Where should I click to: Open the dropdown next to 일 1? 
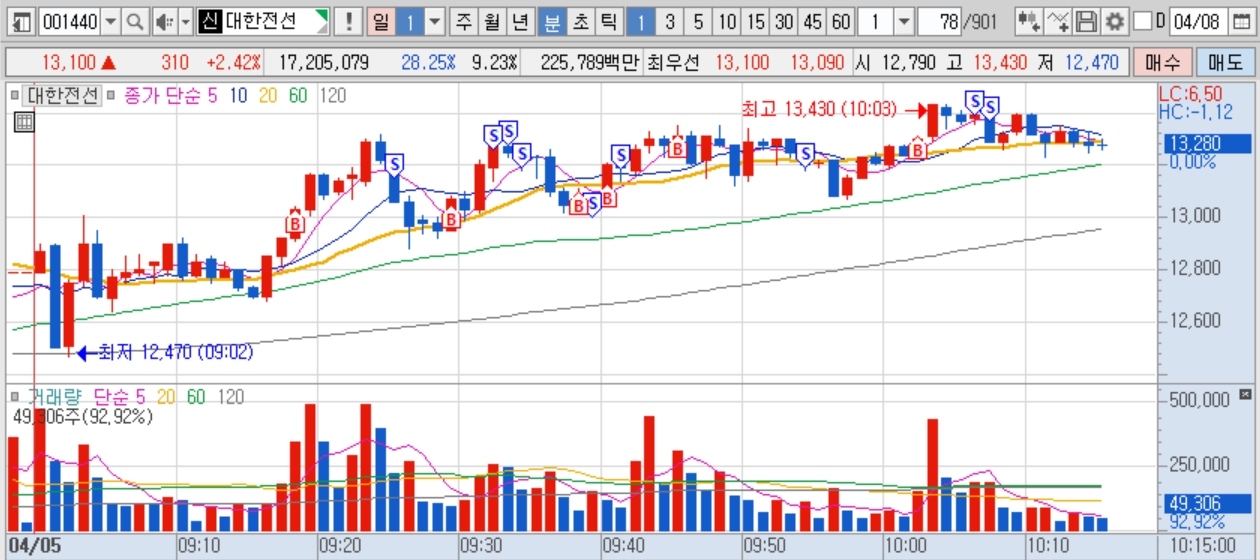coord(435,21)
